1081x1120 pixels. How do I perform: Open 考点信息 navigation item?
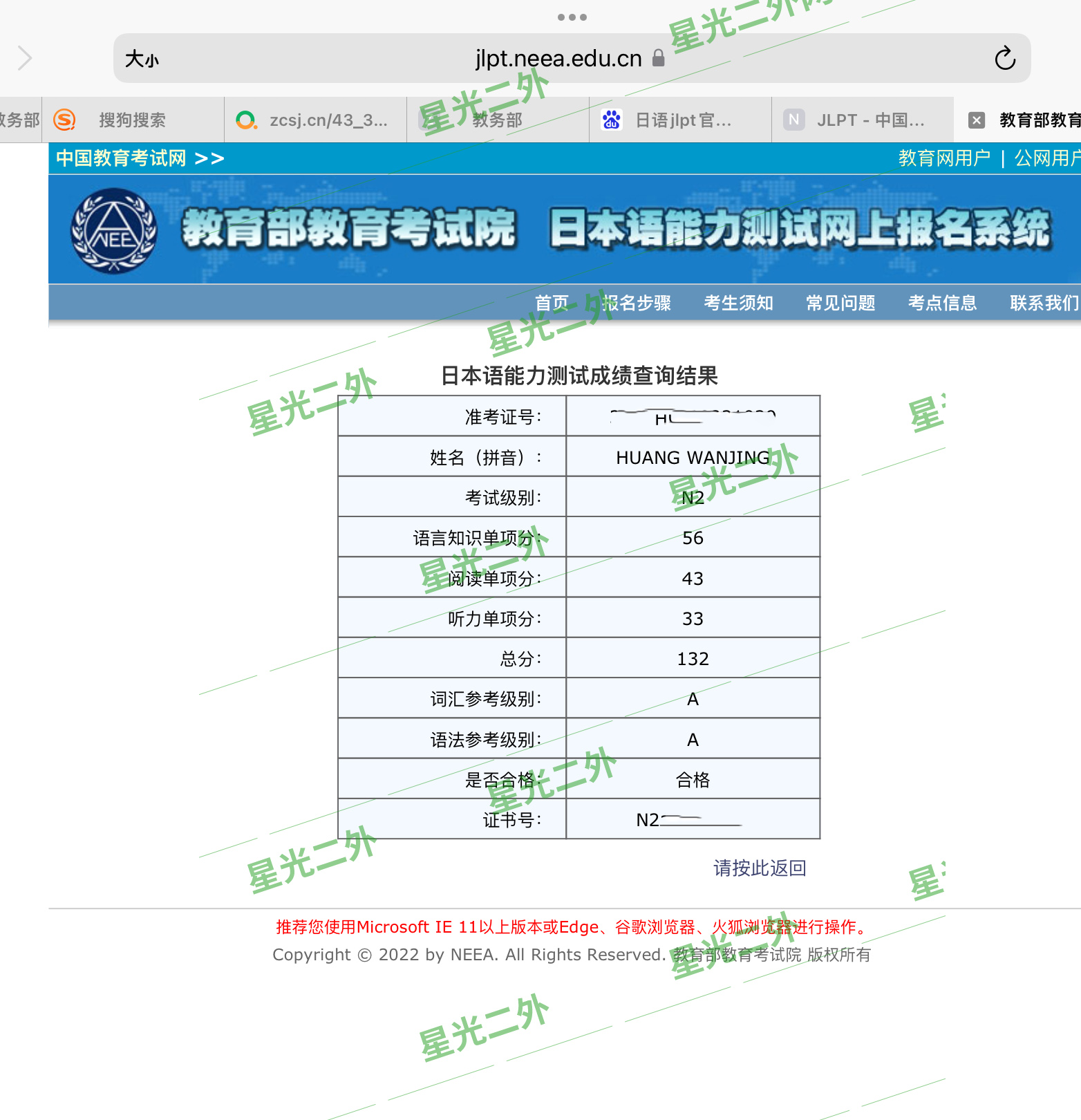942,303
